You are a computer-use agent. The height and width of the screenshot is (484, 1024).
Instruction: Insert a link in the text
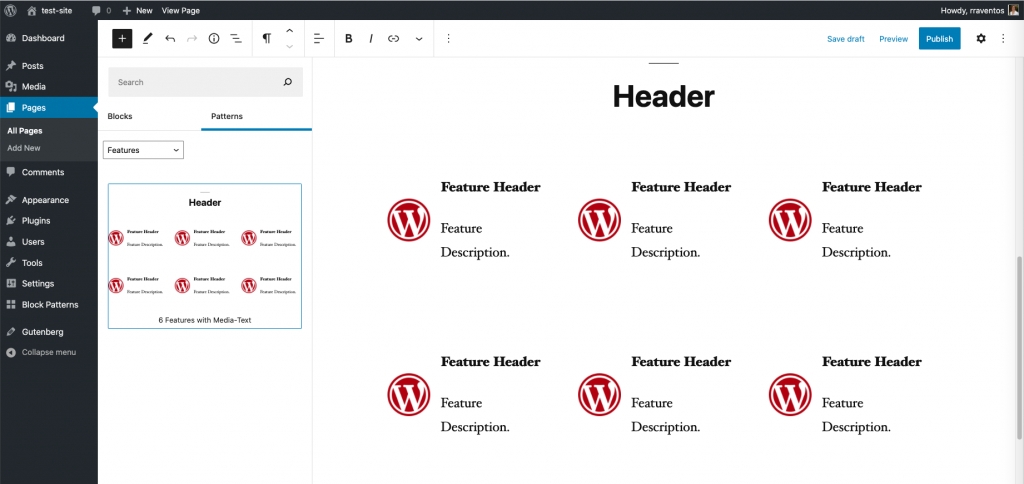click(393, 39)
